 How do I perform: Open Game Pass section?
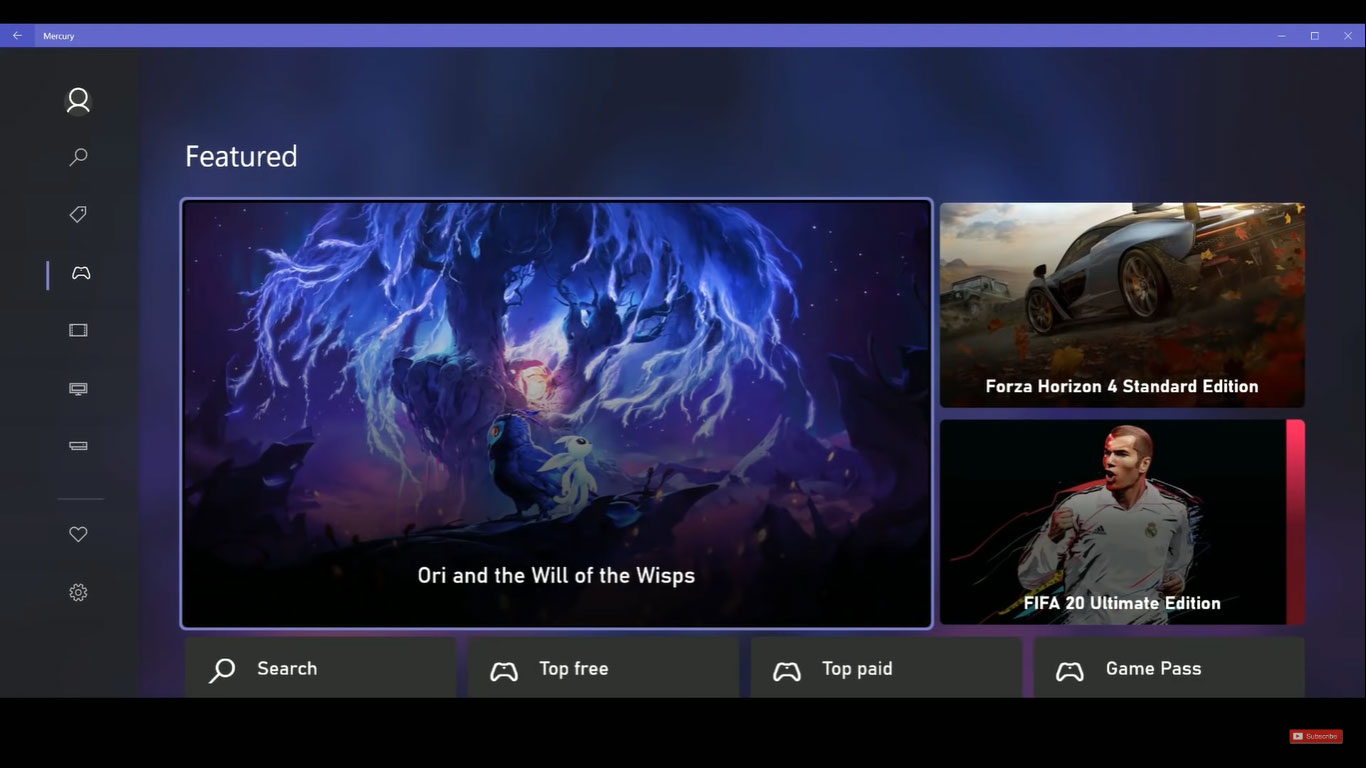1169,668
